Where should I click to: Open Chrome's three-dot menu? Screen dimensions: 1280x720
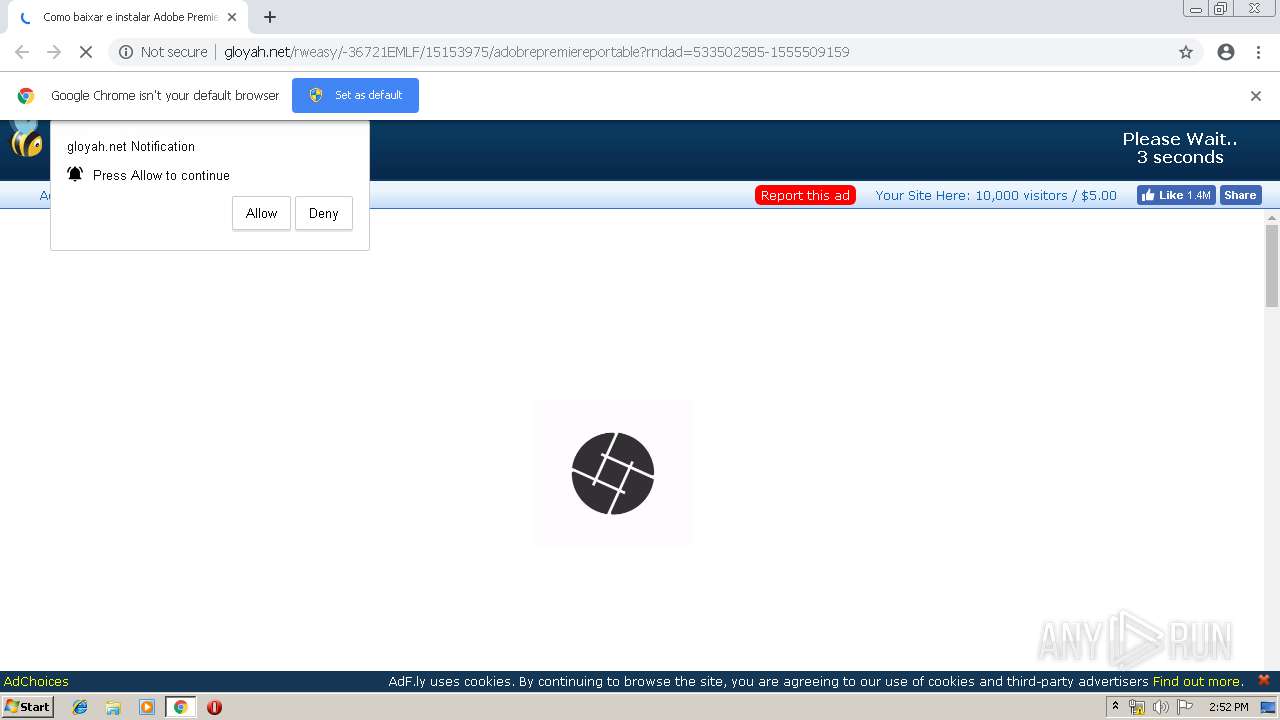pyautogui.click(x=1258, y=52)
